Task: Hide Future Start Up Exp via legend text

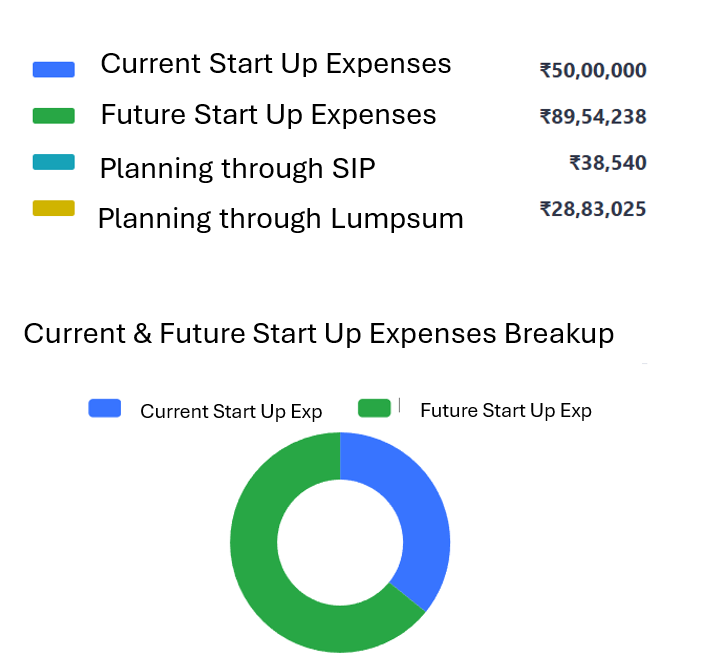Action: [x=505, y=411]
